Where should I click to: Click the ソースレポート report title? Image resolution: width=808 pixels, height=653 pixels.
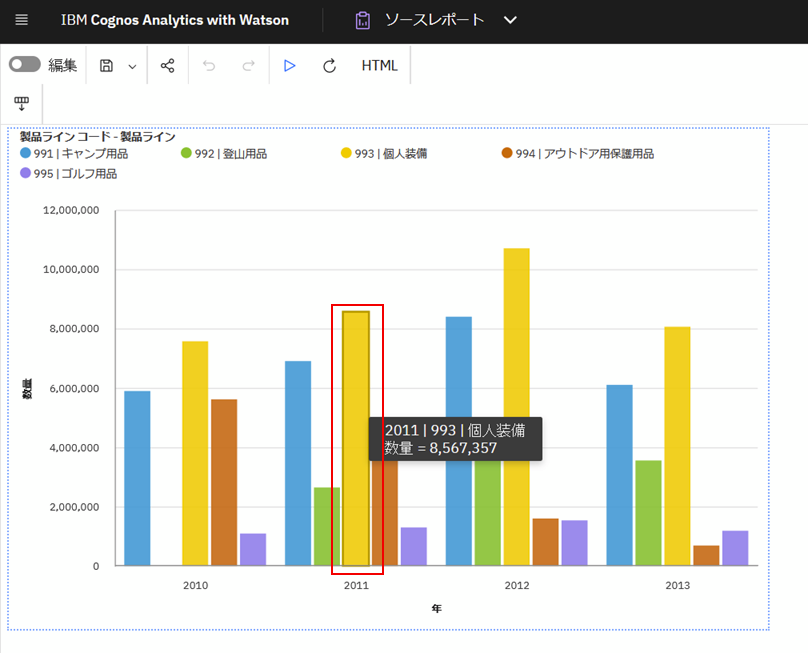[x=435, y=20]
